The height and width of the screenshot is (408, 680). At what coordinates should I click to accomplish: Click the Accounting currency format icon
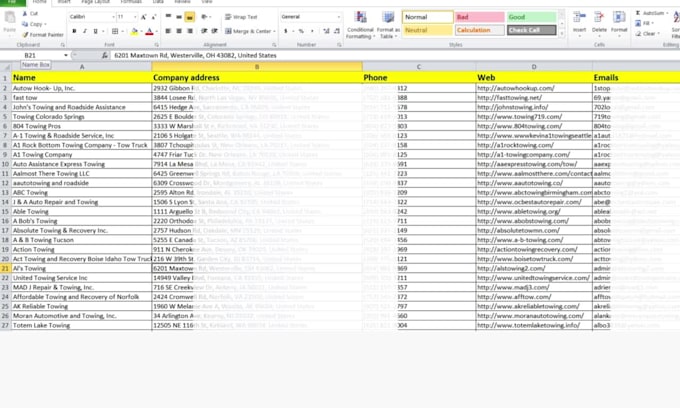pyautogui.click(x=285, y=31)
